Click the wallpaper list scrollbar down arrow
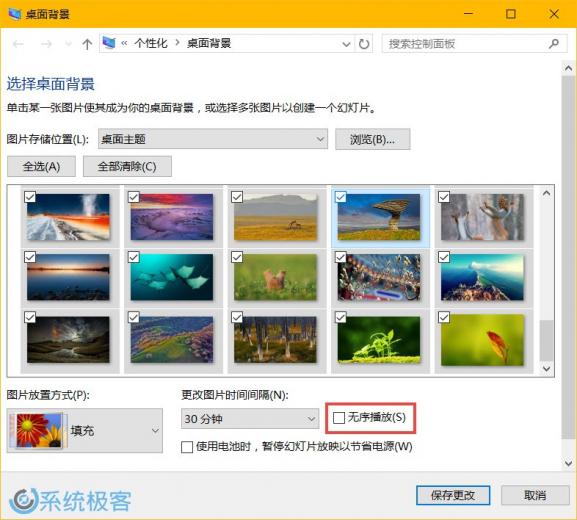The image size is (577, 520). pos(546,368)
